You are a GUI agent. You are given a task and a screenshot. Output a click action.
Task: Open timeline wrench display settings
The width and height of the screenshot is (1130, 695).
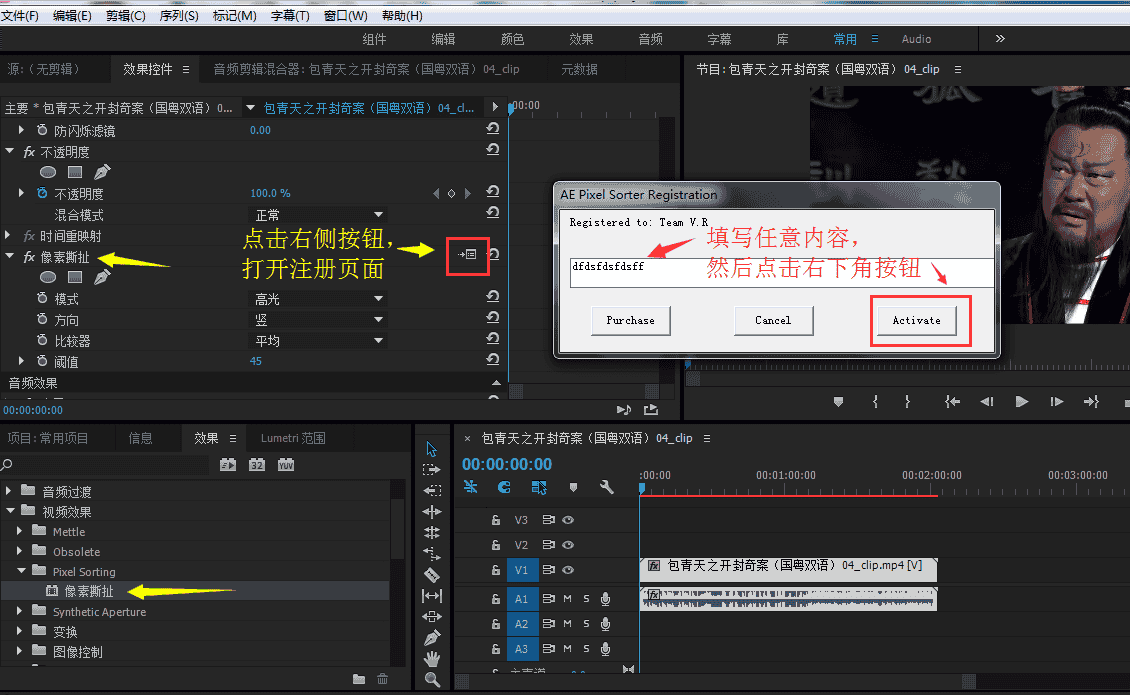(606, 488)
